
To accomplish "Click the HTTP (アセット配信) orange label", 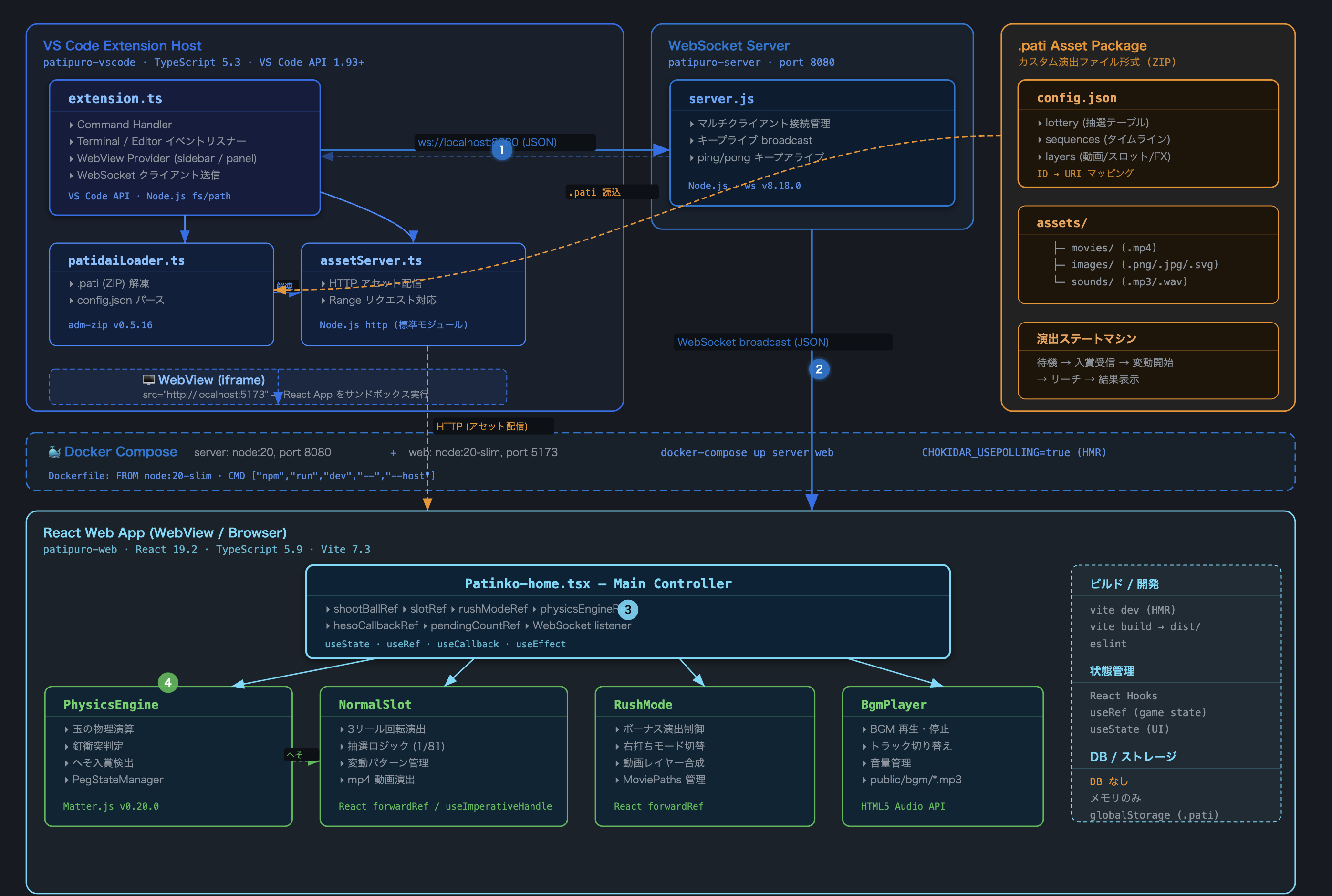I will click(x=482, y=426).
